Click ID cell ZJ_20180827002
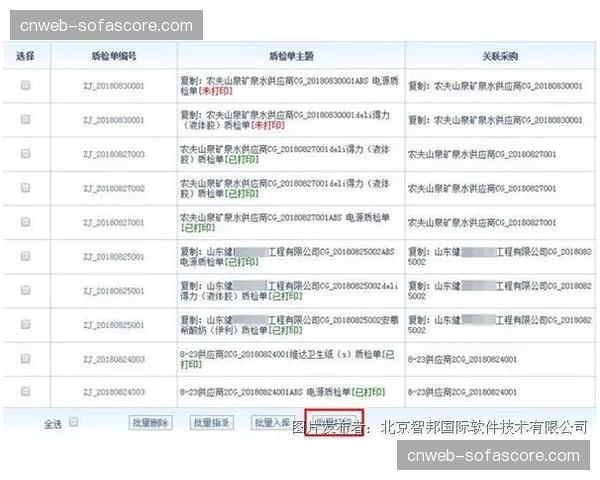600x480 pixels. 114,188
